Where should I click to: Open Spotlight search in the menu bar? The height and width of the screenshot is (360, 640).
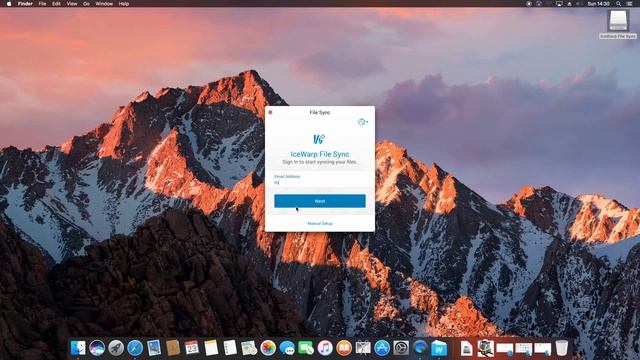pyautogui.click(x=619, y=4)
